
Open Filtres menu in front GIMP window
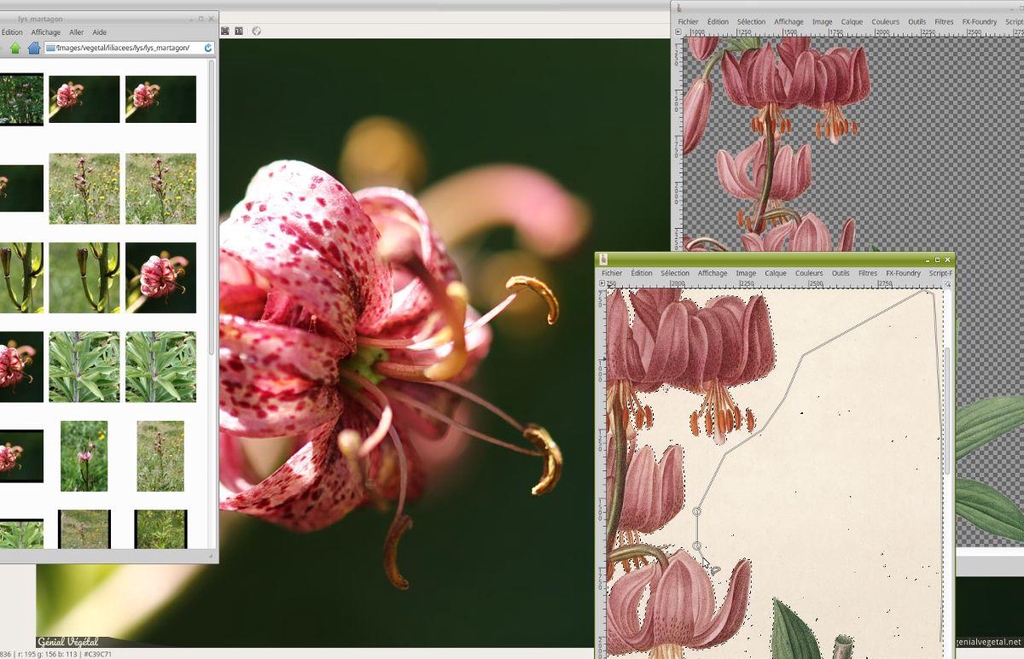coord(868,273)
